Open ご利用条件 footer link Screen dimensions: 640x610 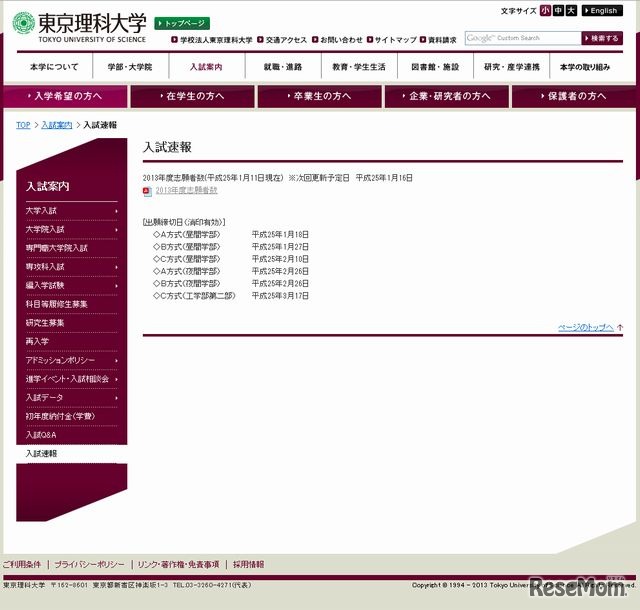(x=22, y=565)
